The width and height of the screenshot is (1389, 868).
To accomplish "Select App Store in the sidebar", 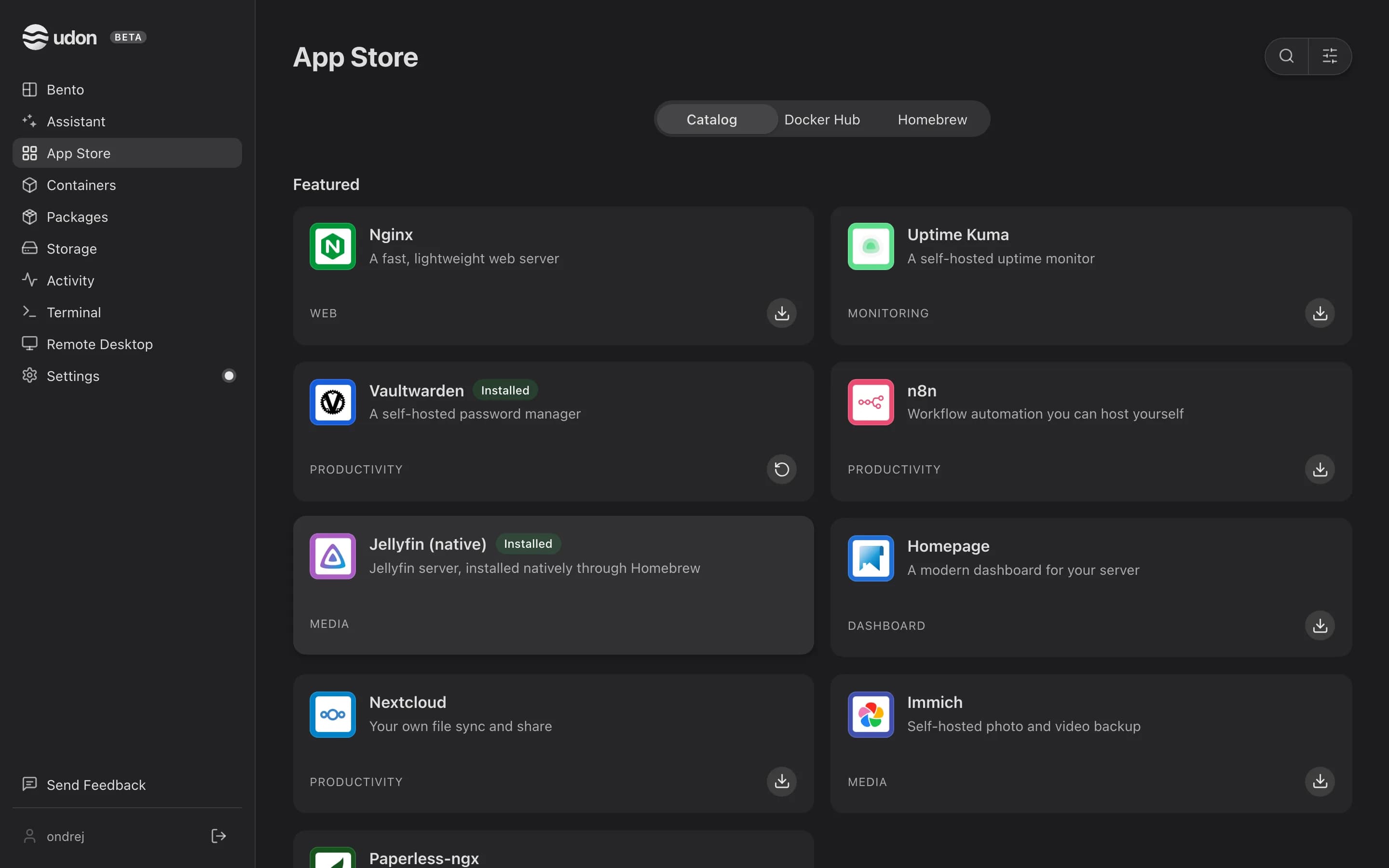I will pos(127,153).
